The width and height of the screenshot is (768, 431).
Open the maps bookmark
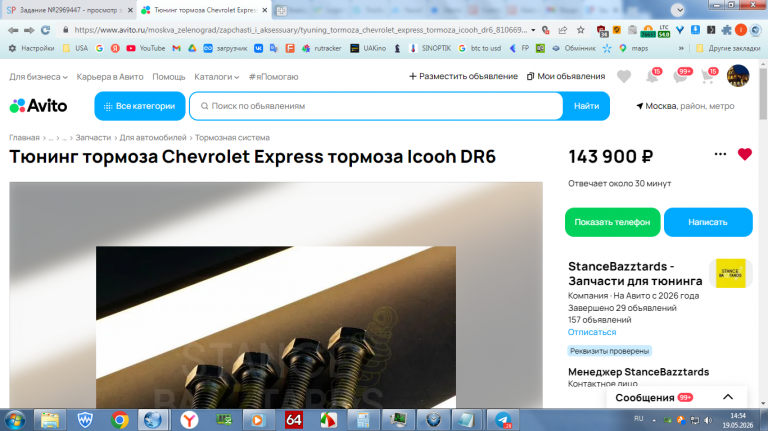point(634,48)
